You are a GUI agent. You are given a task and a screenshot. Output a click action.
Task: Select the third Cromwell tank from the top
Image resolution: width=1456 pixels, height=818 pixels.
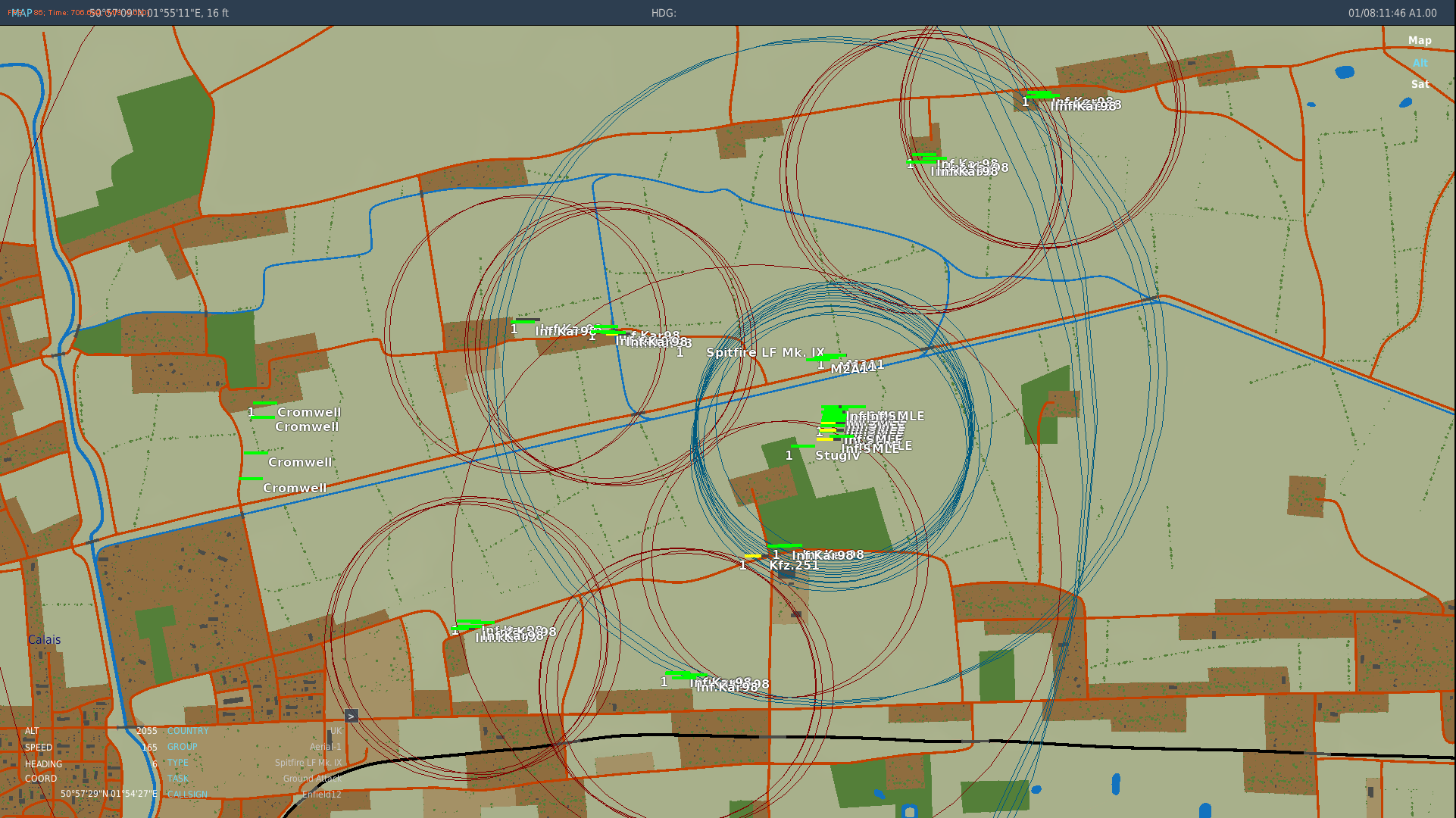(300, 462)
